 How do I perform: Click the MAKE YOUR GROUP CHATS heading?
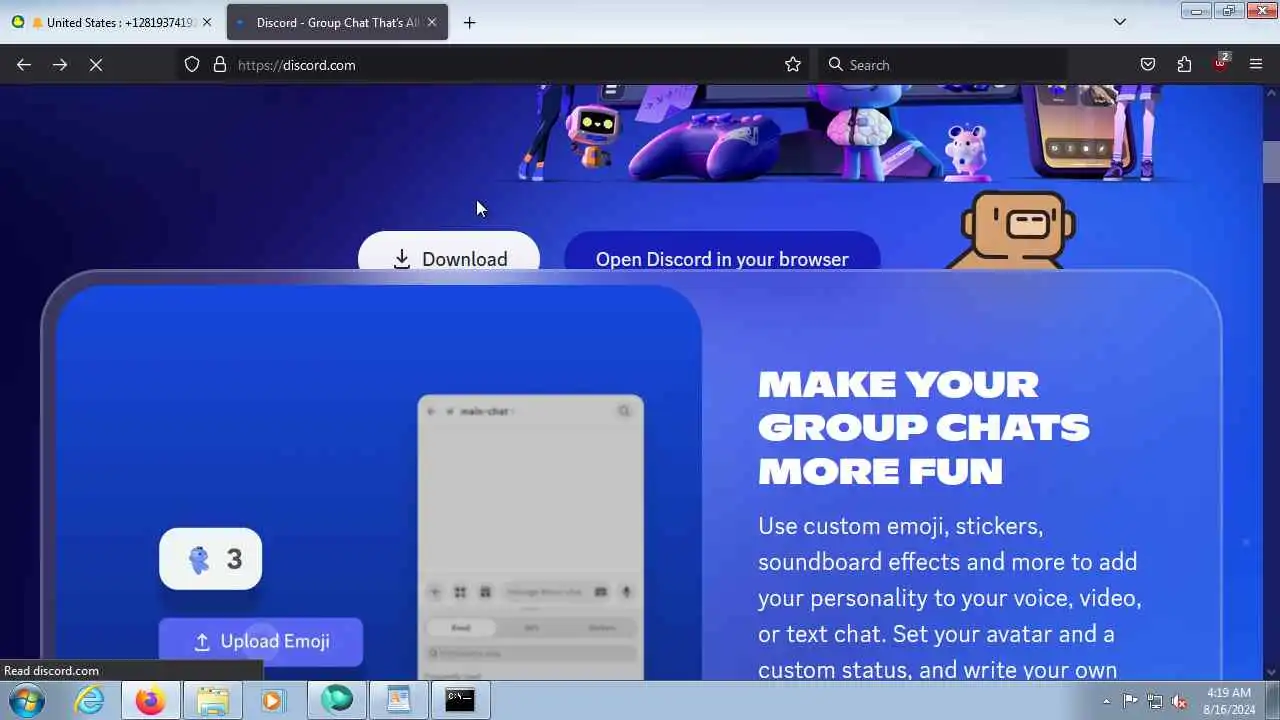[x=923, y=427]
